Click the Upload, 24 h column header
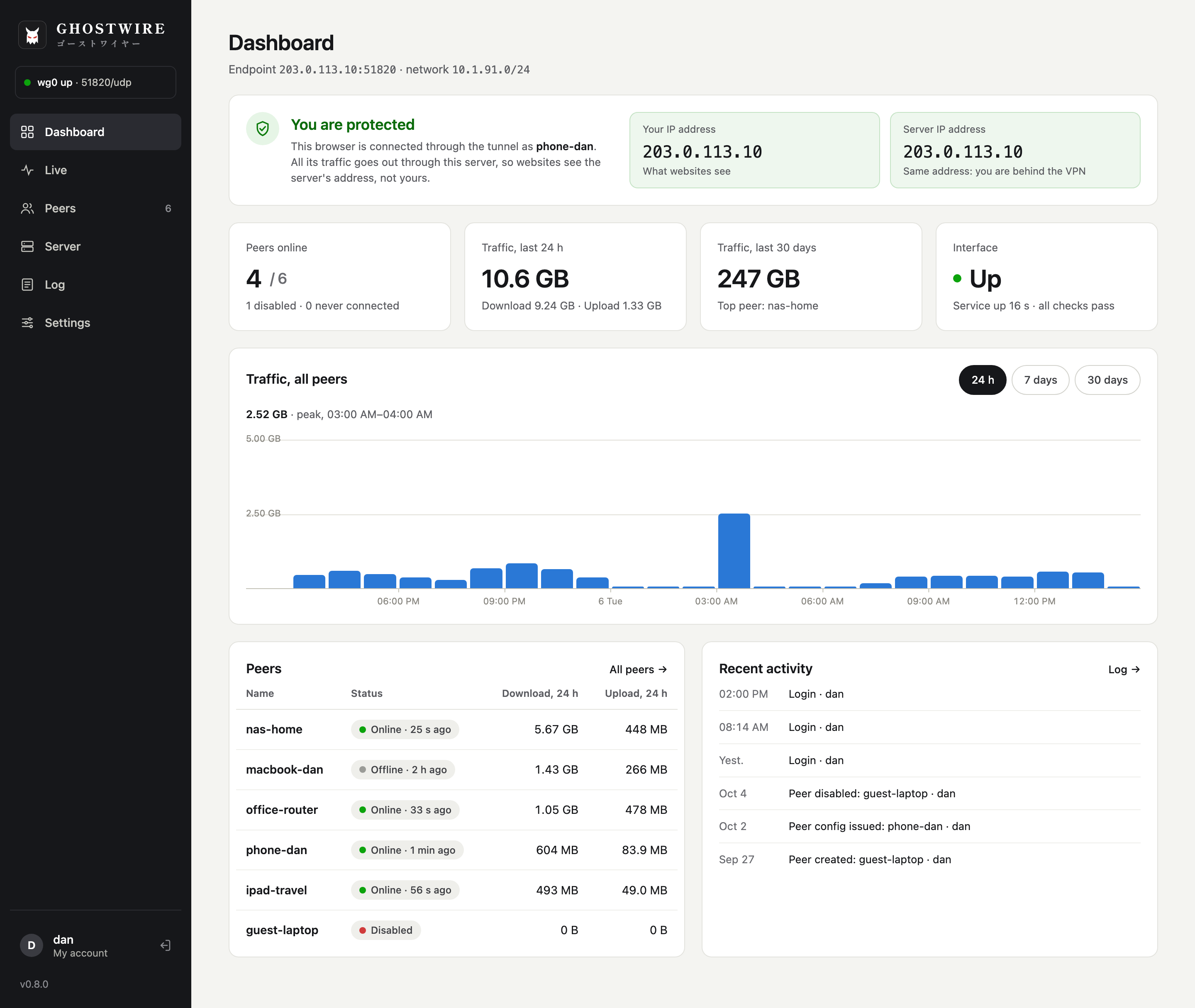Screen dimensions: 1195x1008 pyautogui.click(x=636, y=693)
